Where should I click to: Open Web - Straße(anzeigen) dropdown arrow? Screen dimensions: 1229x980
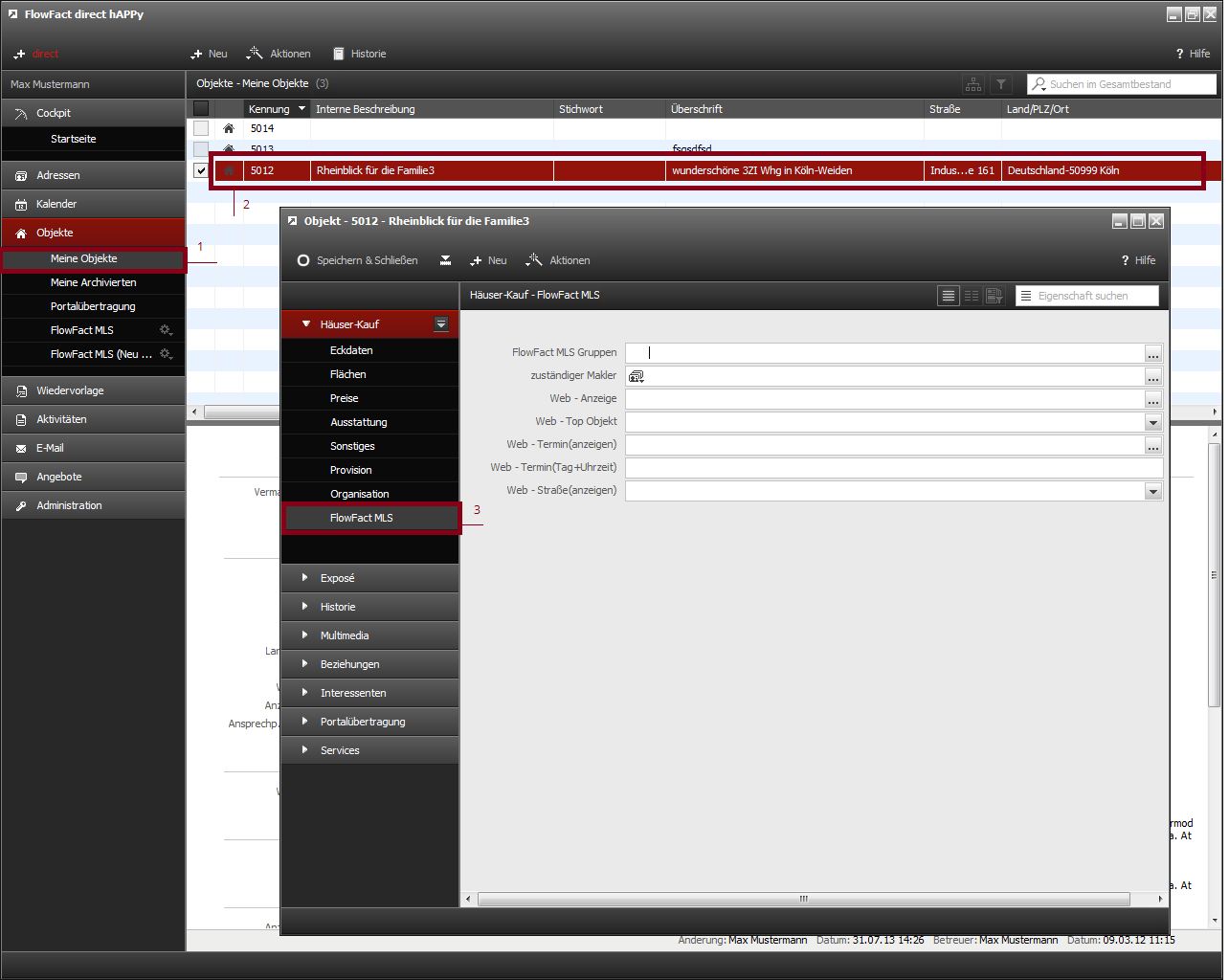[1153, 491]
